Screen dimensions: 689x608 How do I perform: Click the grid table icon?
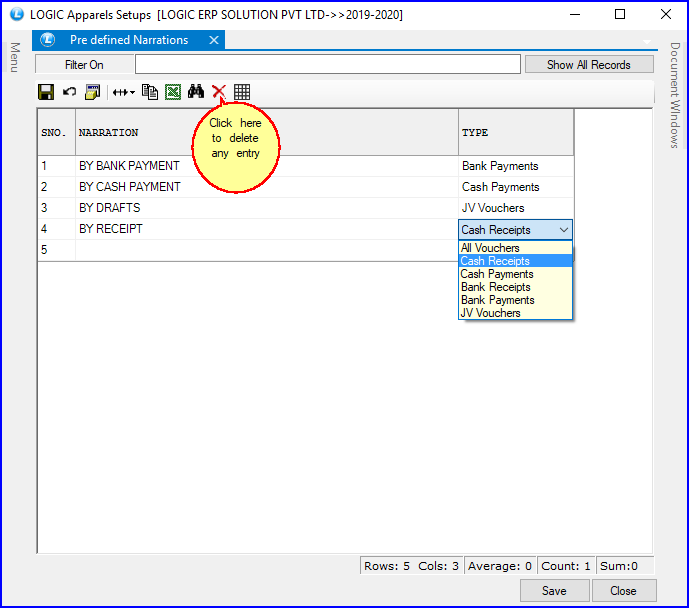pos(242,92)
